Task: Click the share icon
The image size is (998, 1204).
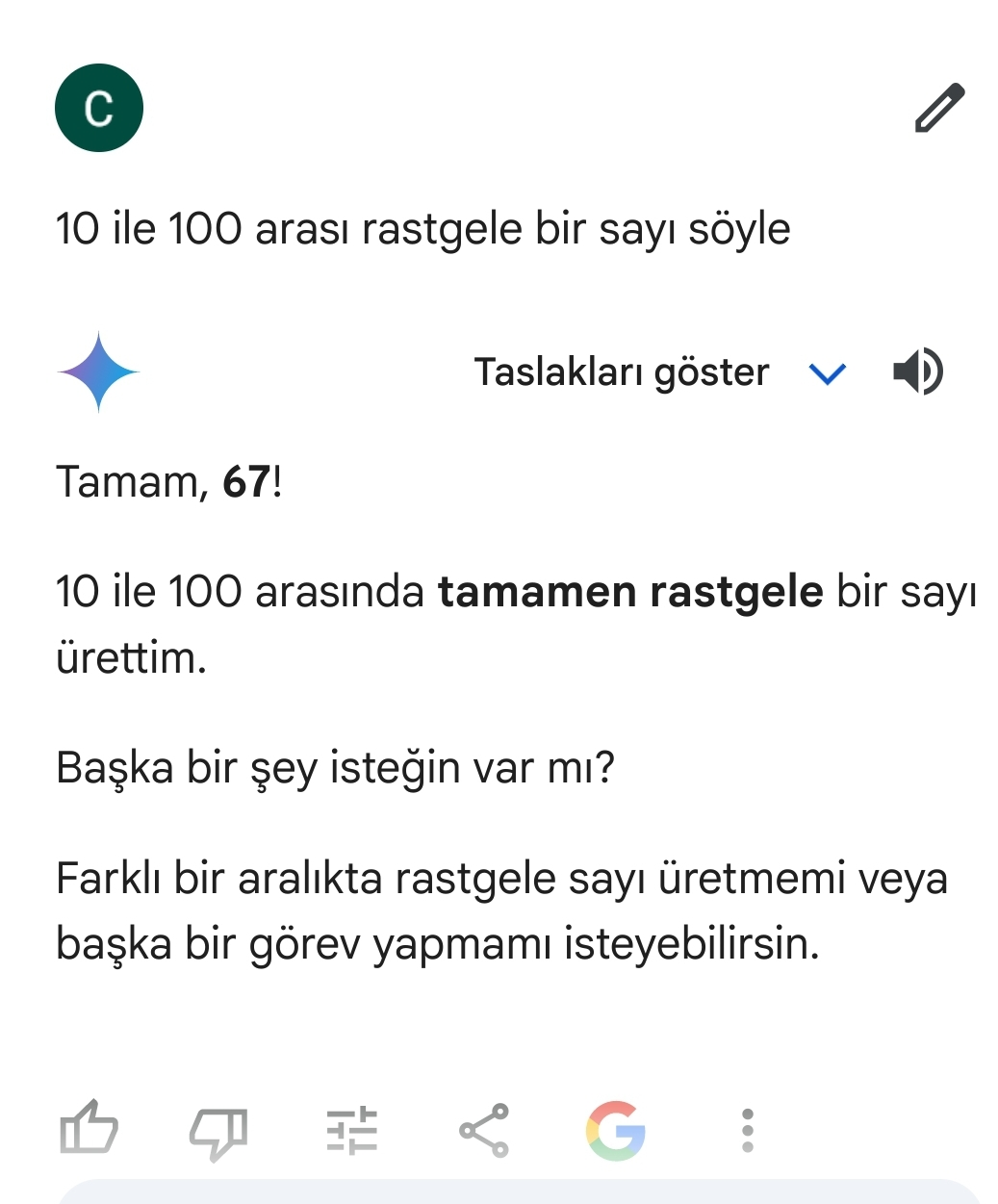Action: coord(484,1130)
